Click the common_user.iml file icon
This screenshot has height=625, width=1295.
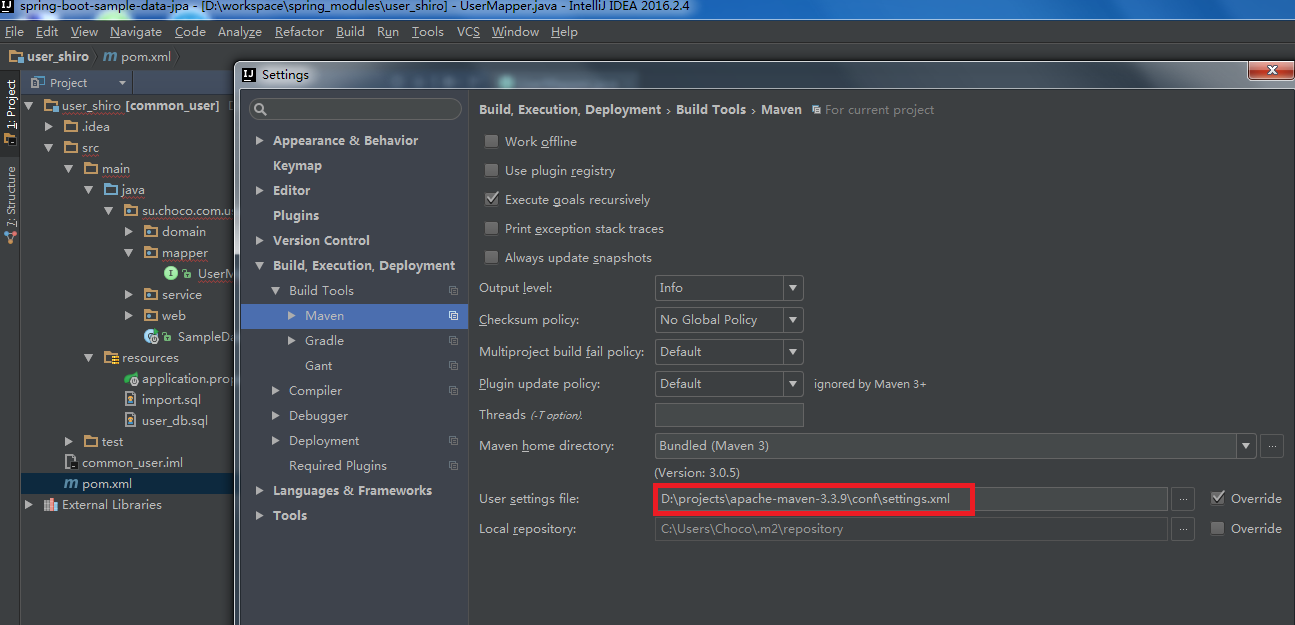(x=71, y=463)
